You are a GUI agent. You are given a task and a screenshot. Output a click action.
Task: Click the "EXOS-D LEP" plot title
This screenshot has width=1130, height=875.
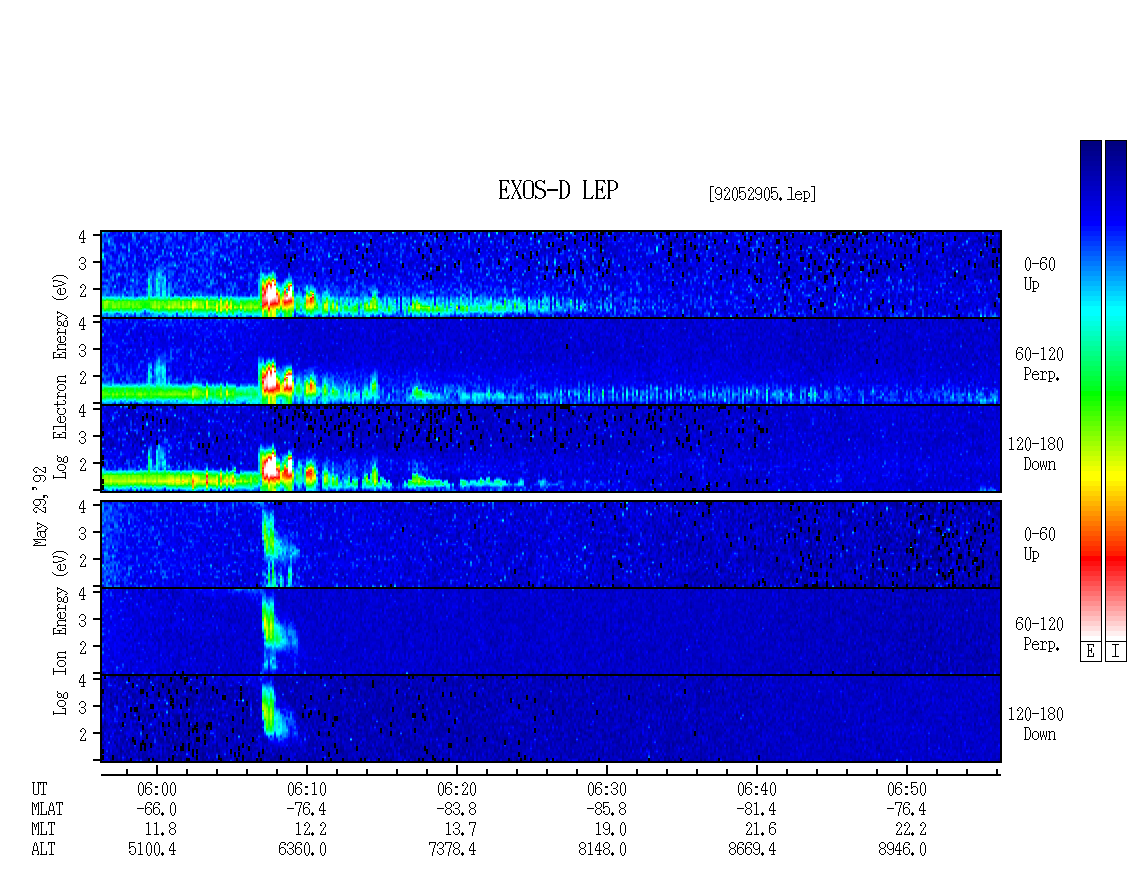point(558,190)
